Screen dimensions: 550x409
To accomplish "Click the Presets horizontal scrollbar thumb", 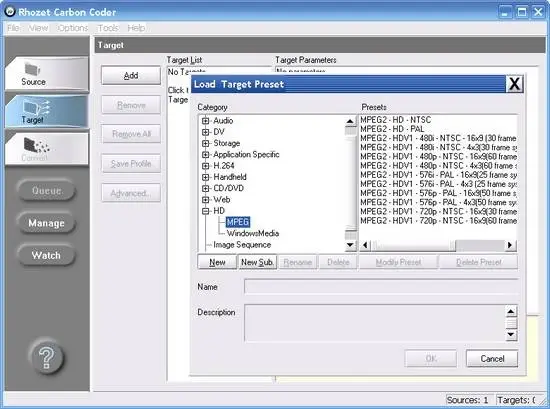I will (413, 245).
